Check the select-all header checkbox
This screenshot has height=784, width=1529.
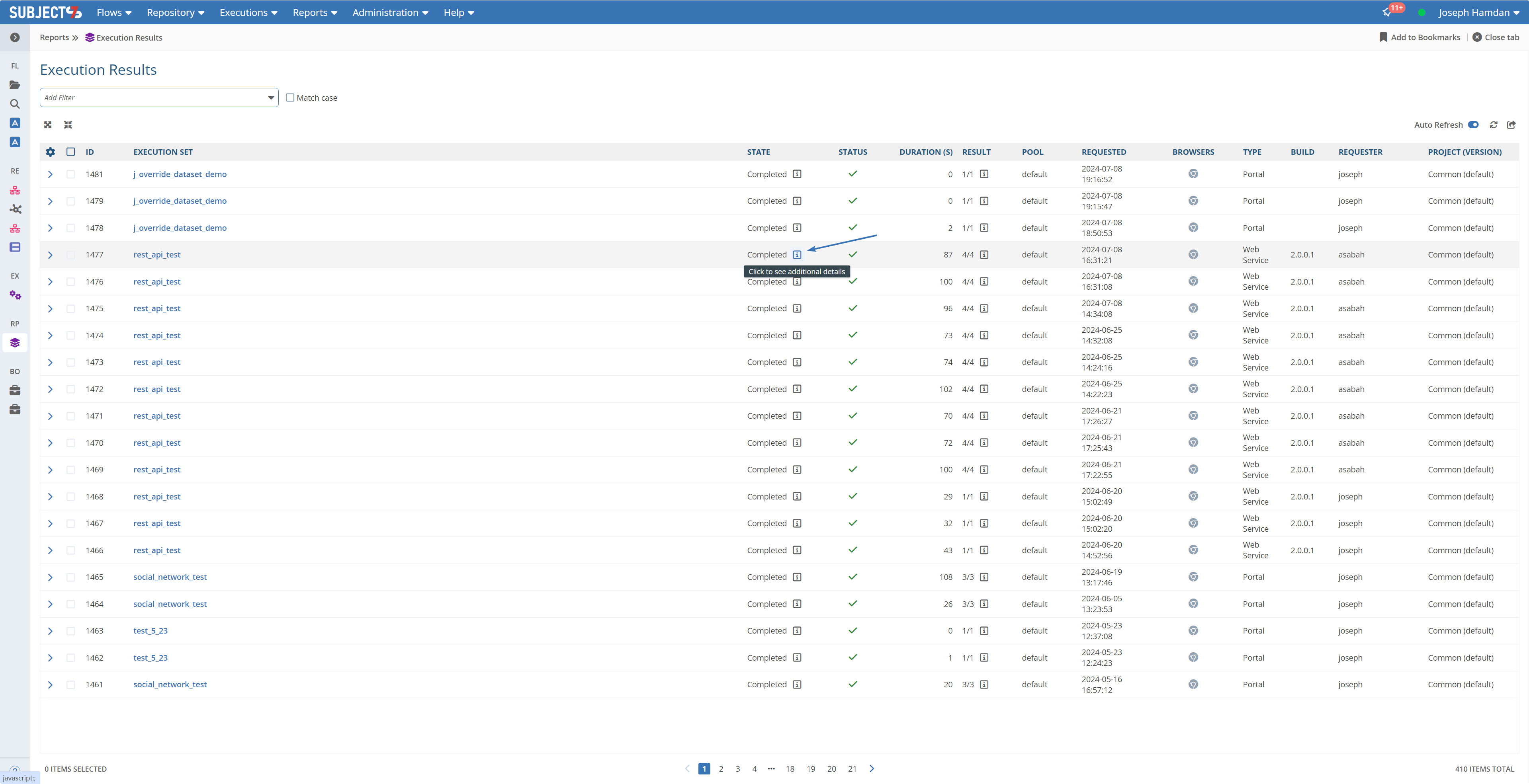(70, 152)
